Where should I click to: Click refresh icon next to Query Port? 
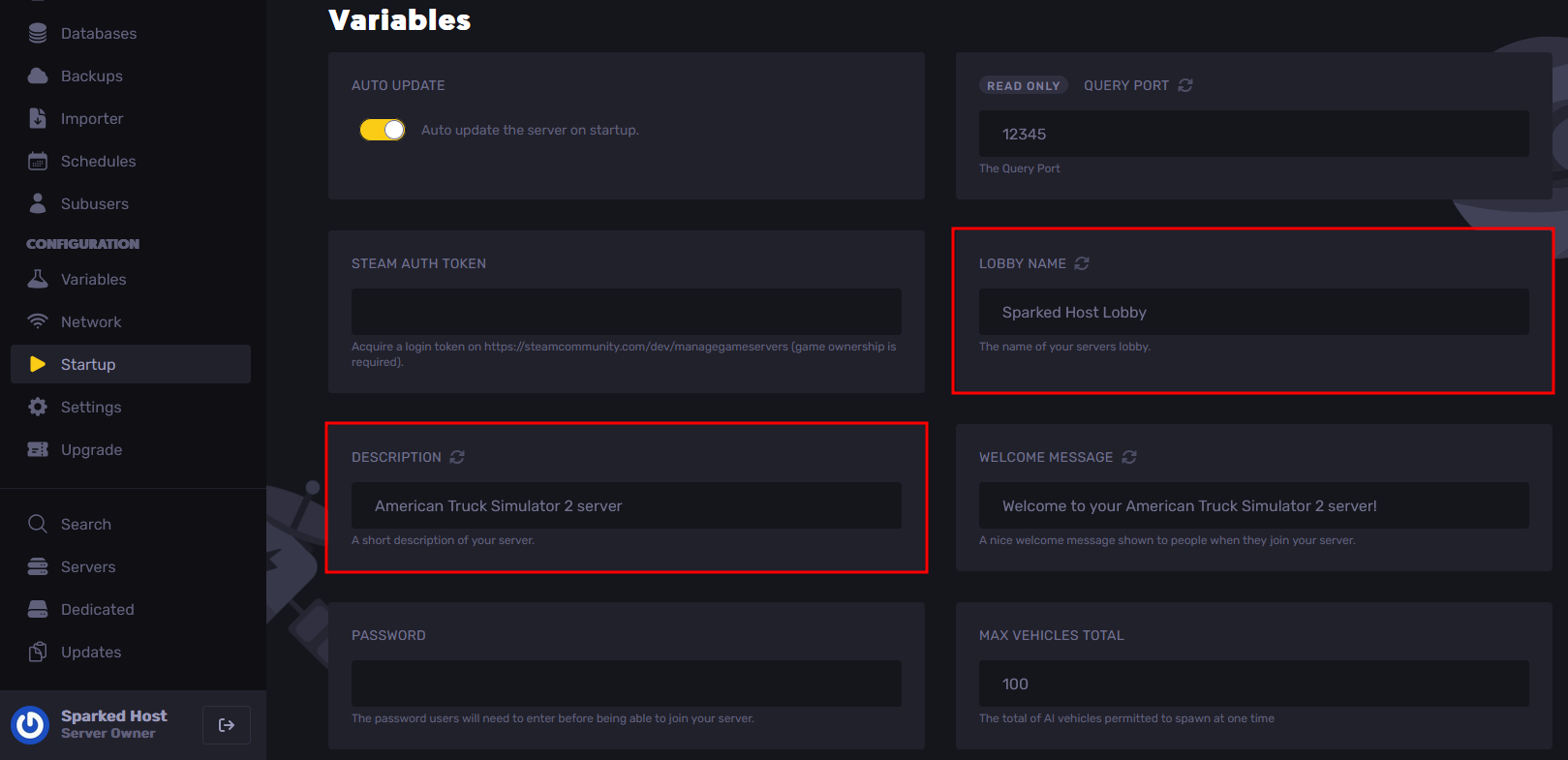pyautogui.click(x=1185, y=85)
